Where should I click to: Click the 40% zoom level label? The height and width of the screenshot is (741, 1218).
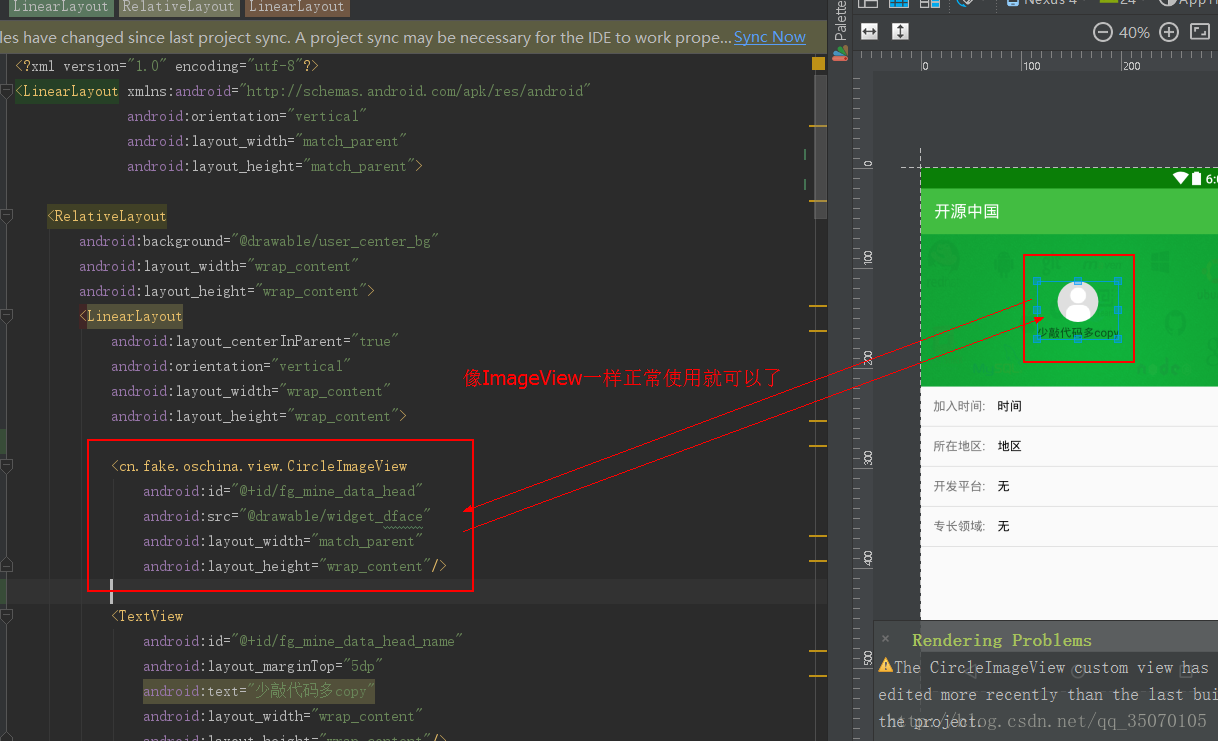1134,32
